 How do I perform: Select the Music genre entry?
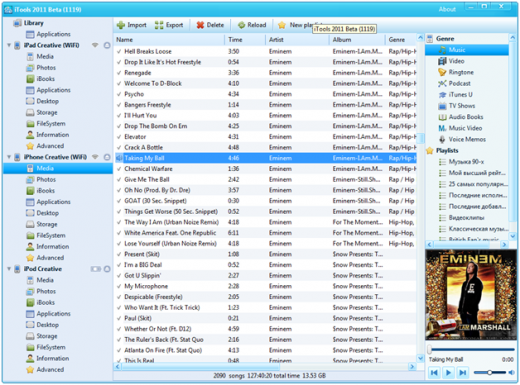[467, 50]
